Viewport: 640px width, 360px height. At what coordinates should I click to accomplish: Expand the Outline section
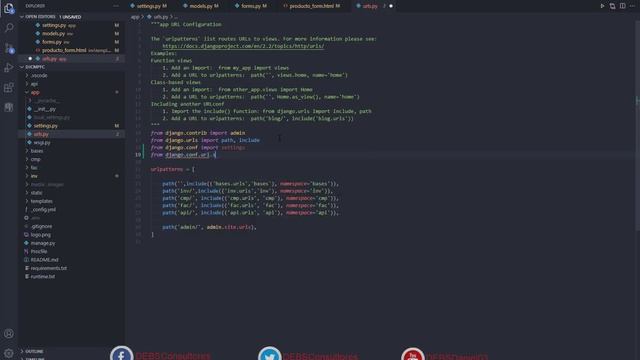(x=22, y=351)
